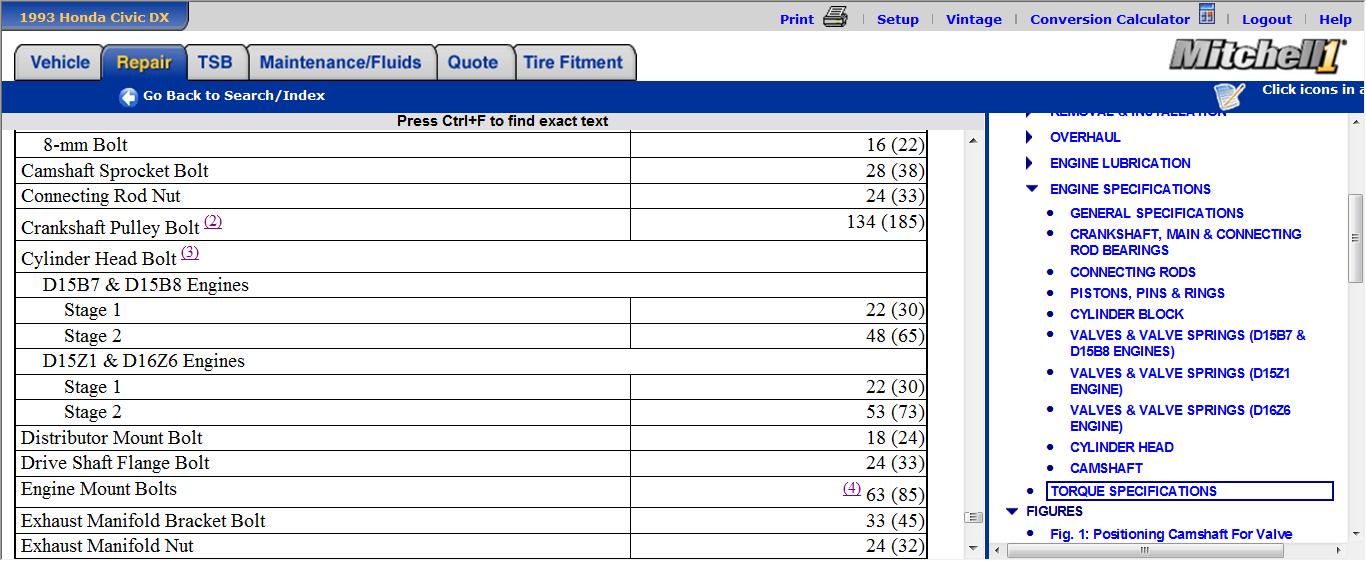Select CONNECTING RODS link

[x=1133, y=272]
